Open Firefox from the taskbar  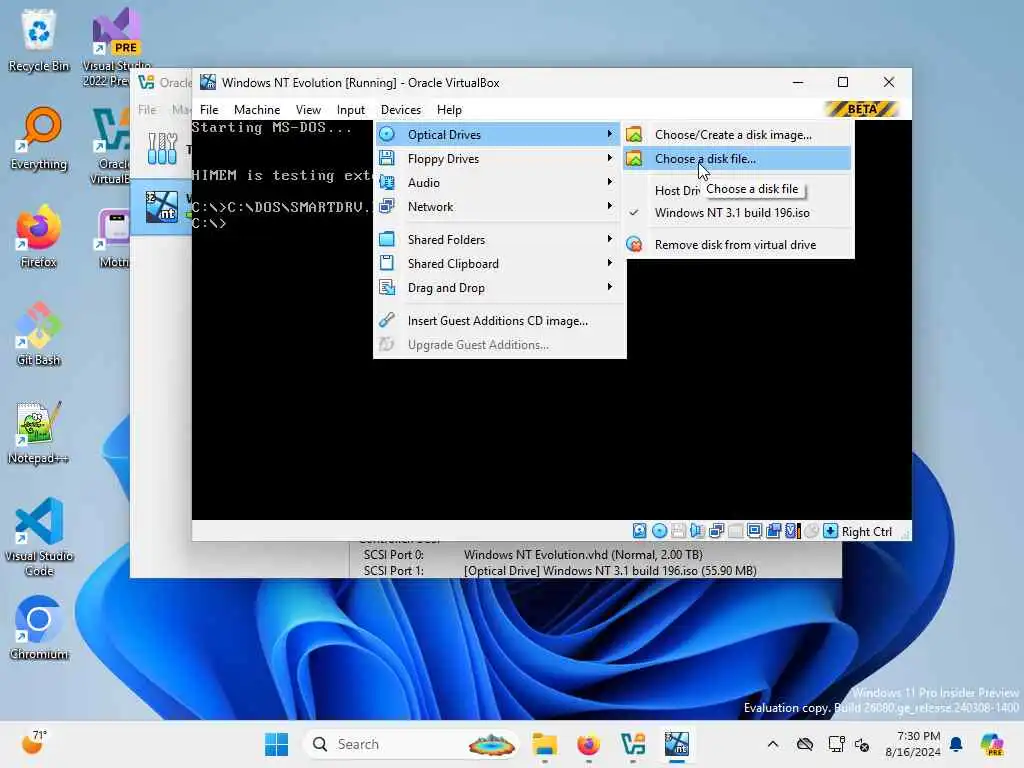(x=588, y=744)
